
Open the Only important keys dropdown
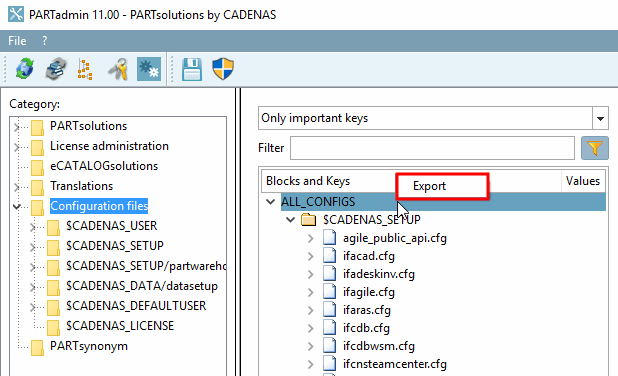point(600,118)
